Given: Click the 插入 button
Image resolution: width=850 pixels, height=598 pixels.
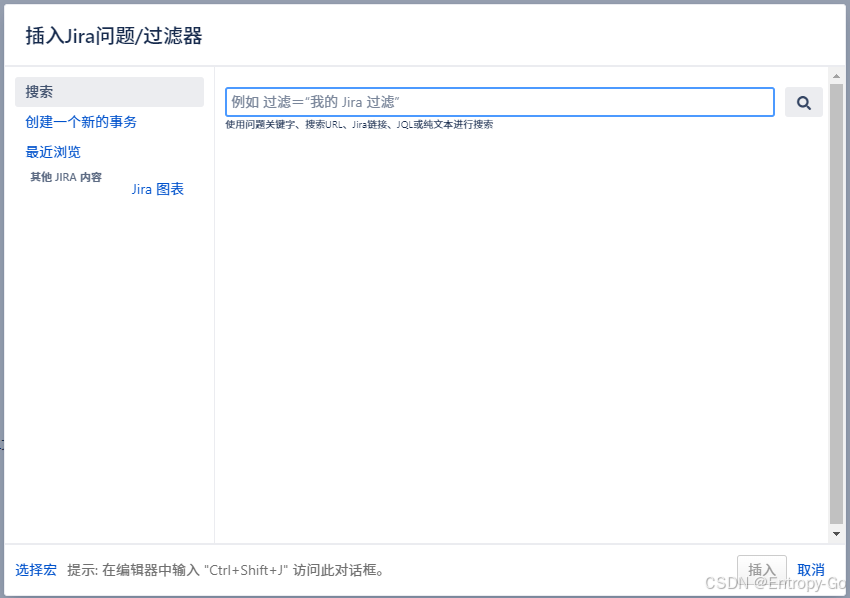Looking at the screenshot, I should tap(762, 570).
